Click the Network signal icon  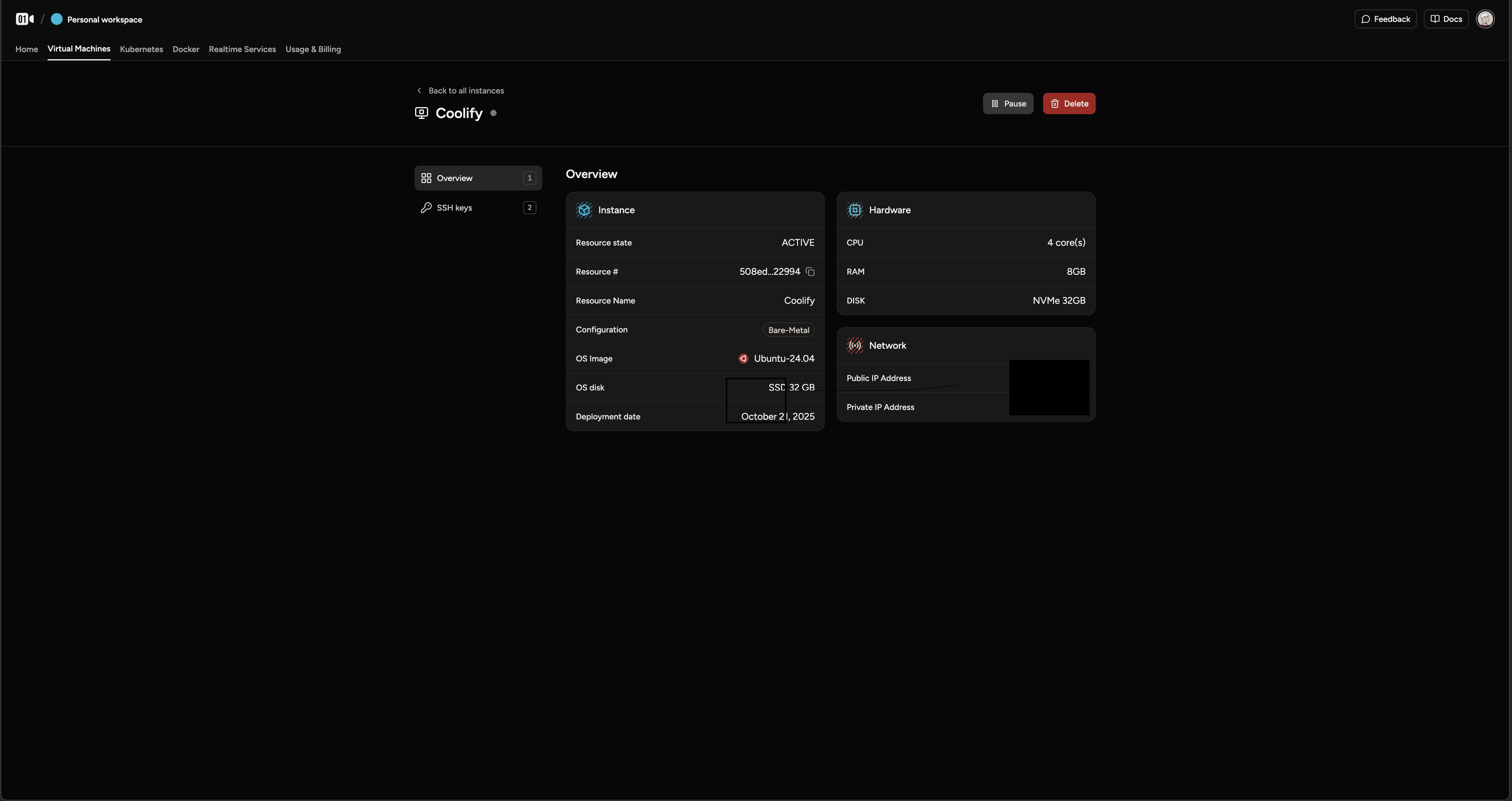(x=855, y=345)
